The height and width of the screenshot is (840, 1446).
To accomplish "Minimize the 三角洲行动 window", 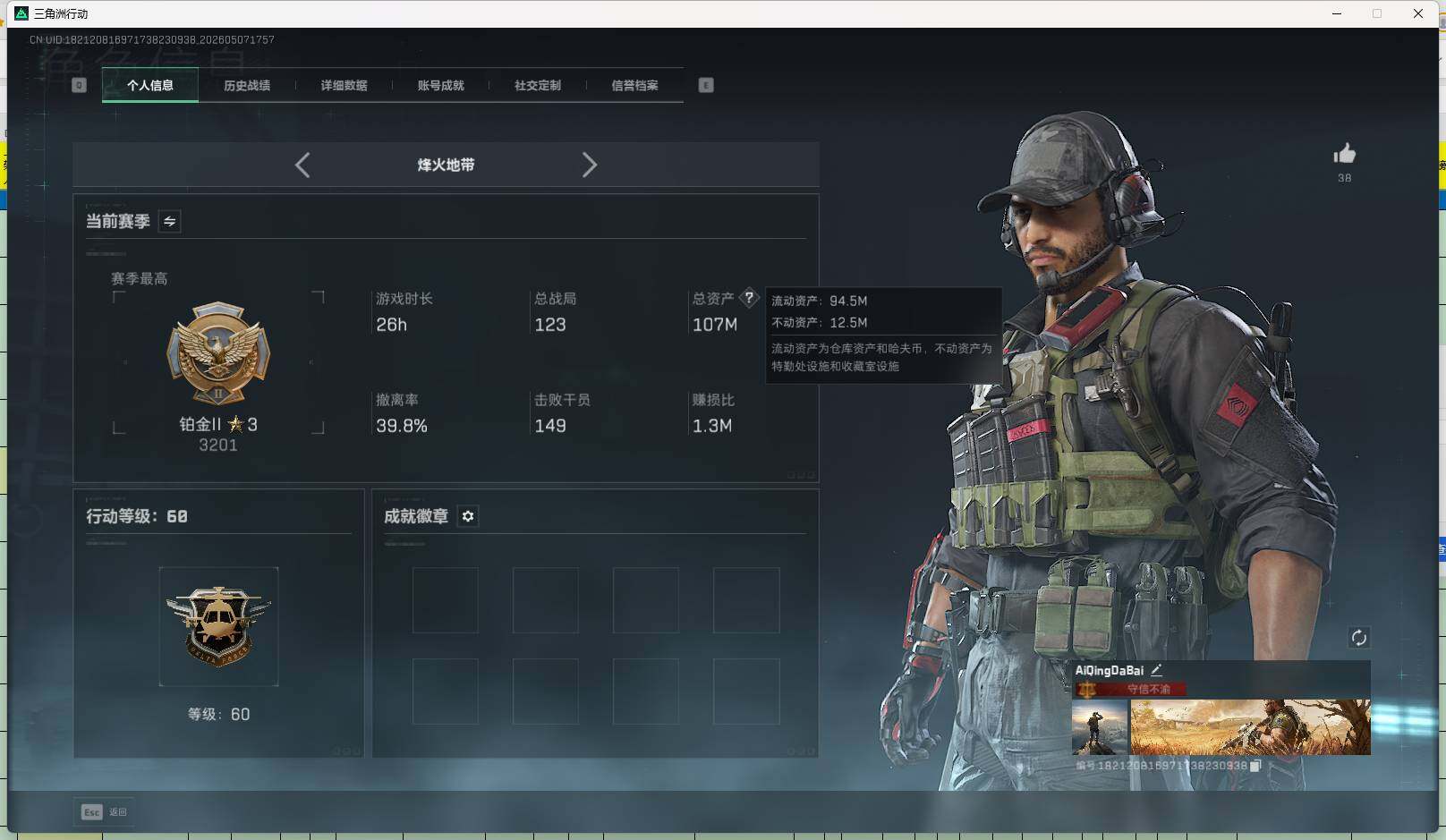I will (x=1337, y=13).
